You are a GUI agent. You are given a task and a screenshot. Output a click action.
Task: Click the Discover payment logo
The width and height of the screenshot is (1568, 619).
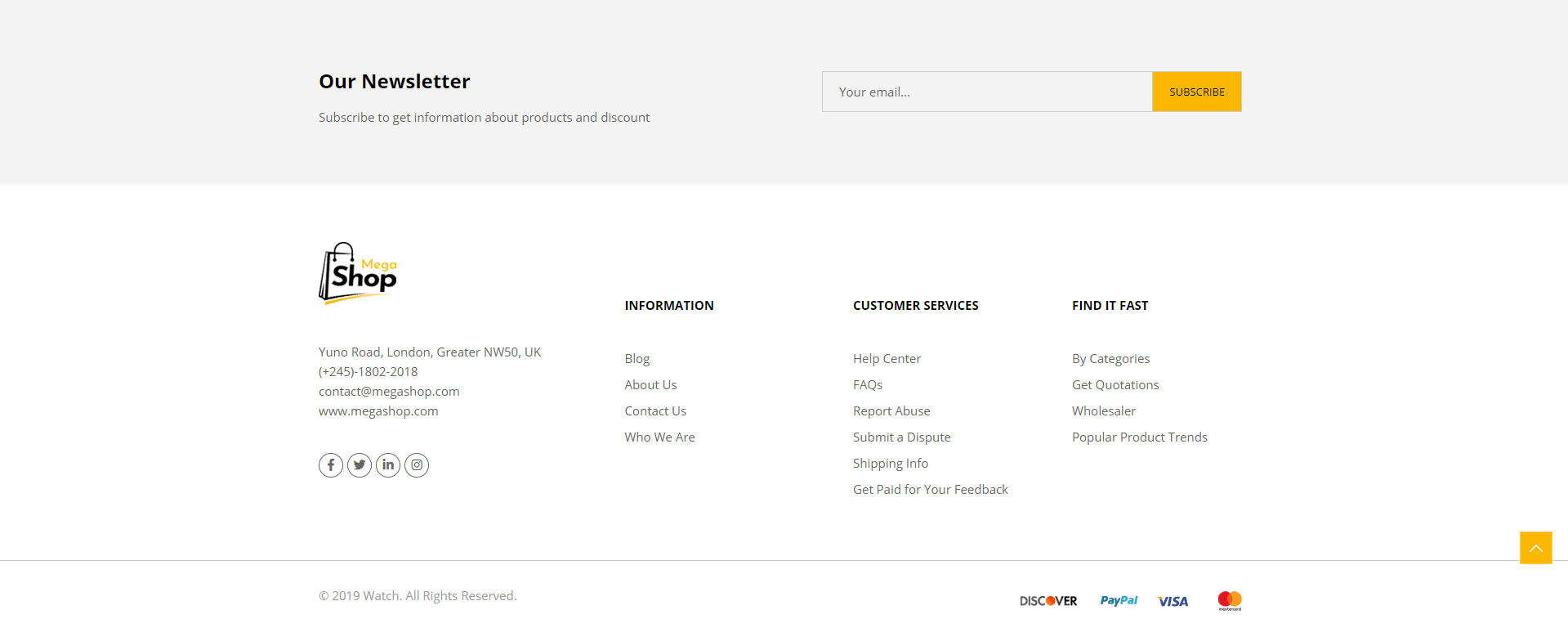coord(1048,601)
